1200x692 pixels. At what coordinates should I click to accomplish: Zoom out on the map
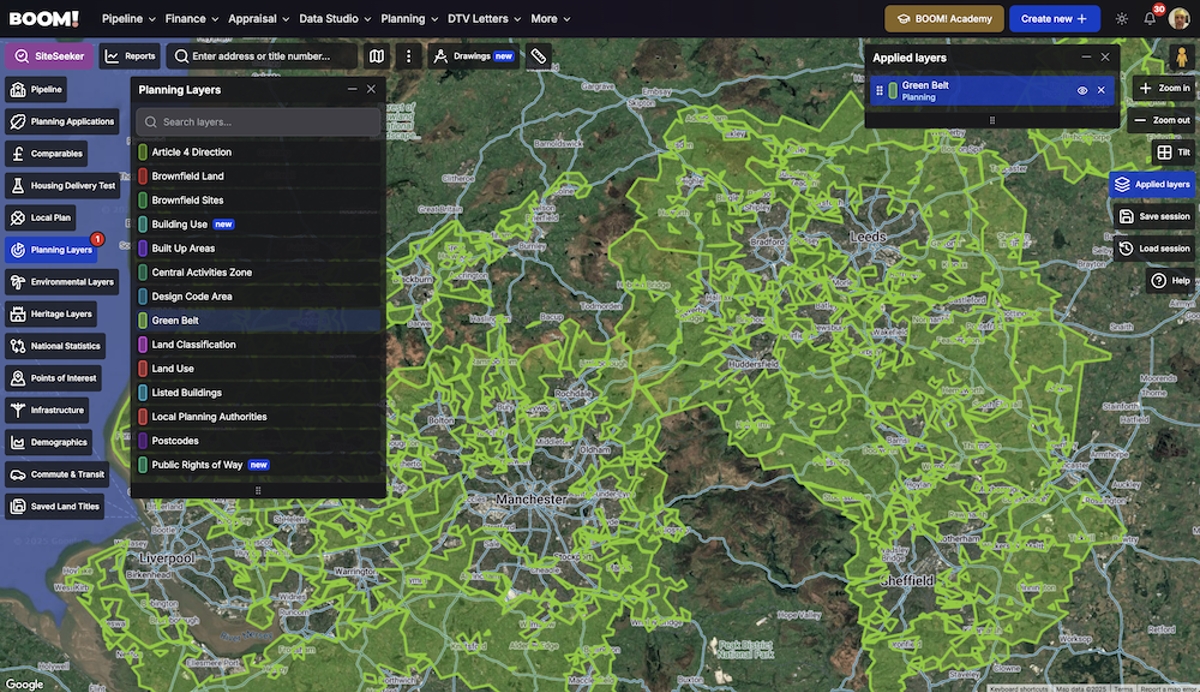tap(1161, 120)
